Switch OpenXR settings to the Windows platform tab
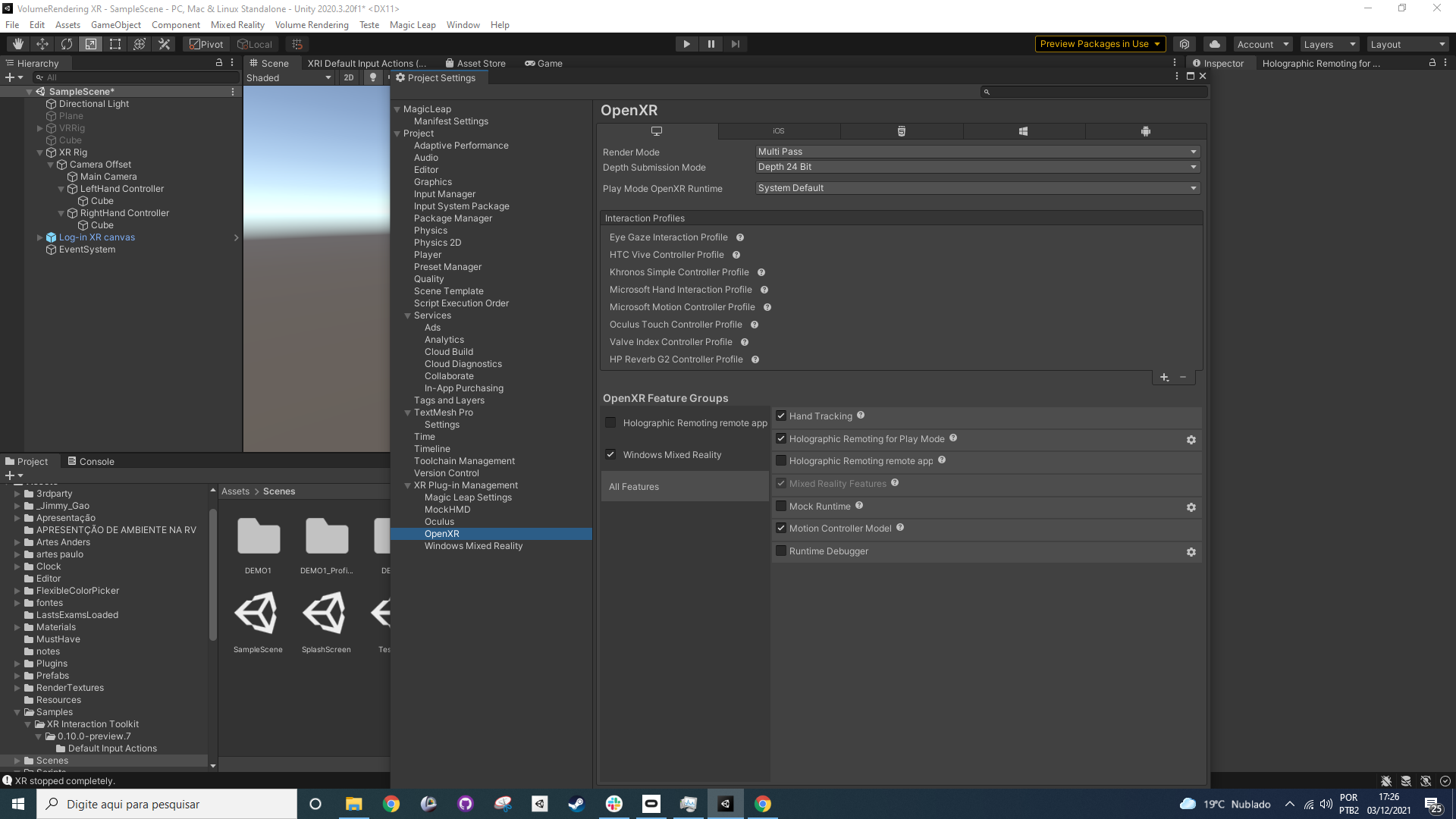The height and width of the screenshot is (819, 1456). click(x=1024, y=130)
